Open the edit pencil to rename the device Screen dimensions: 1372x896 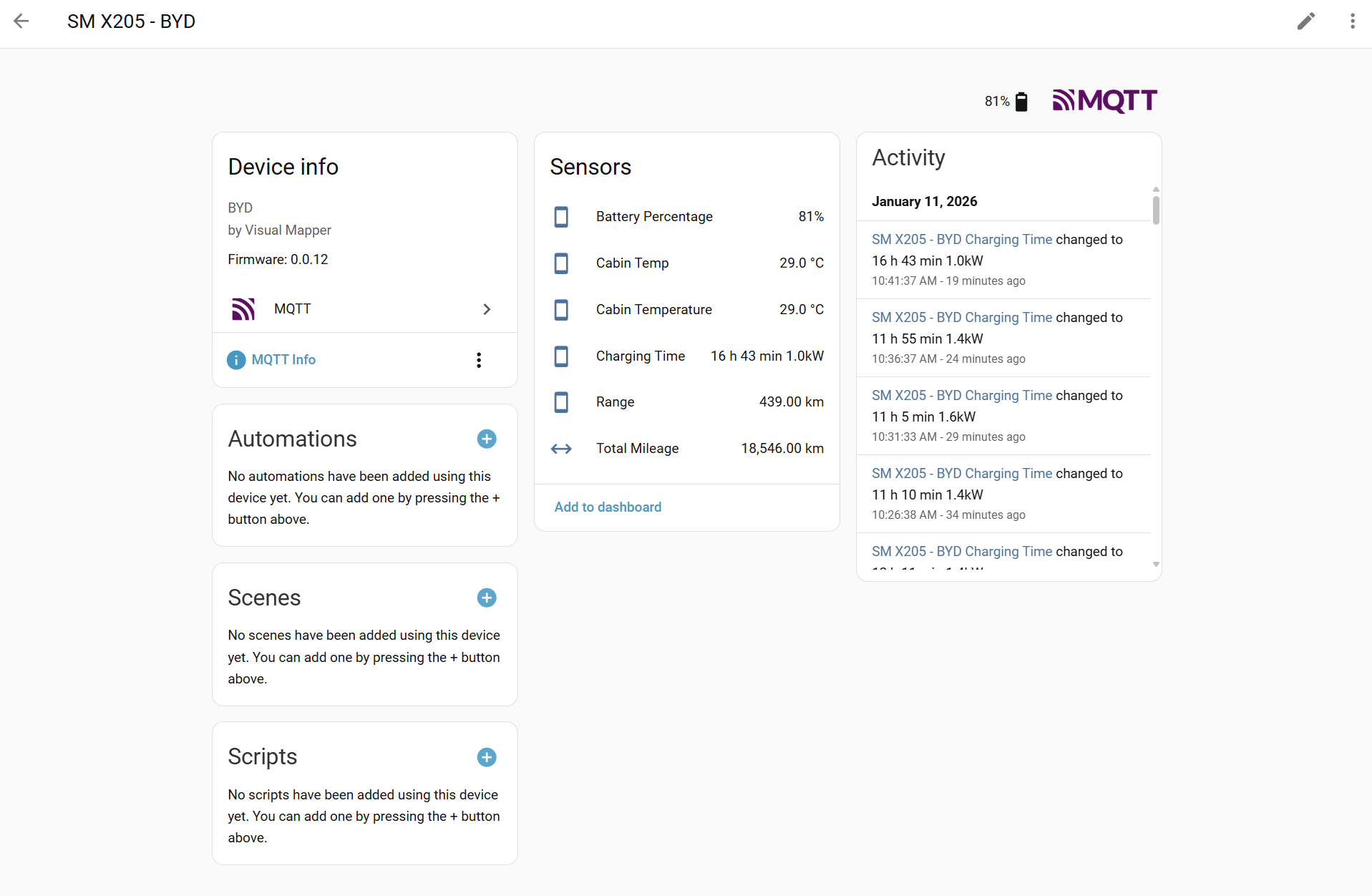1306,21
